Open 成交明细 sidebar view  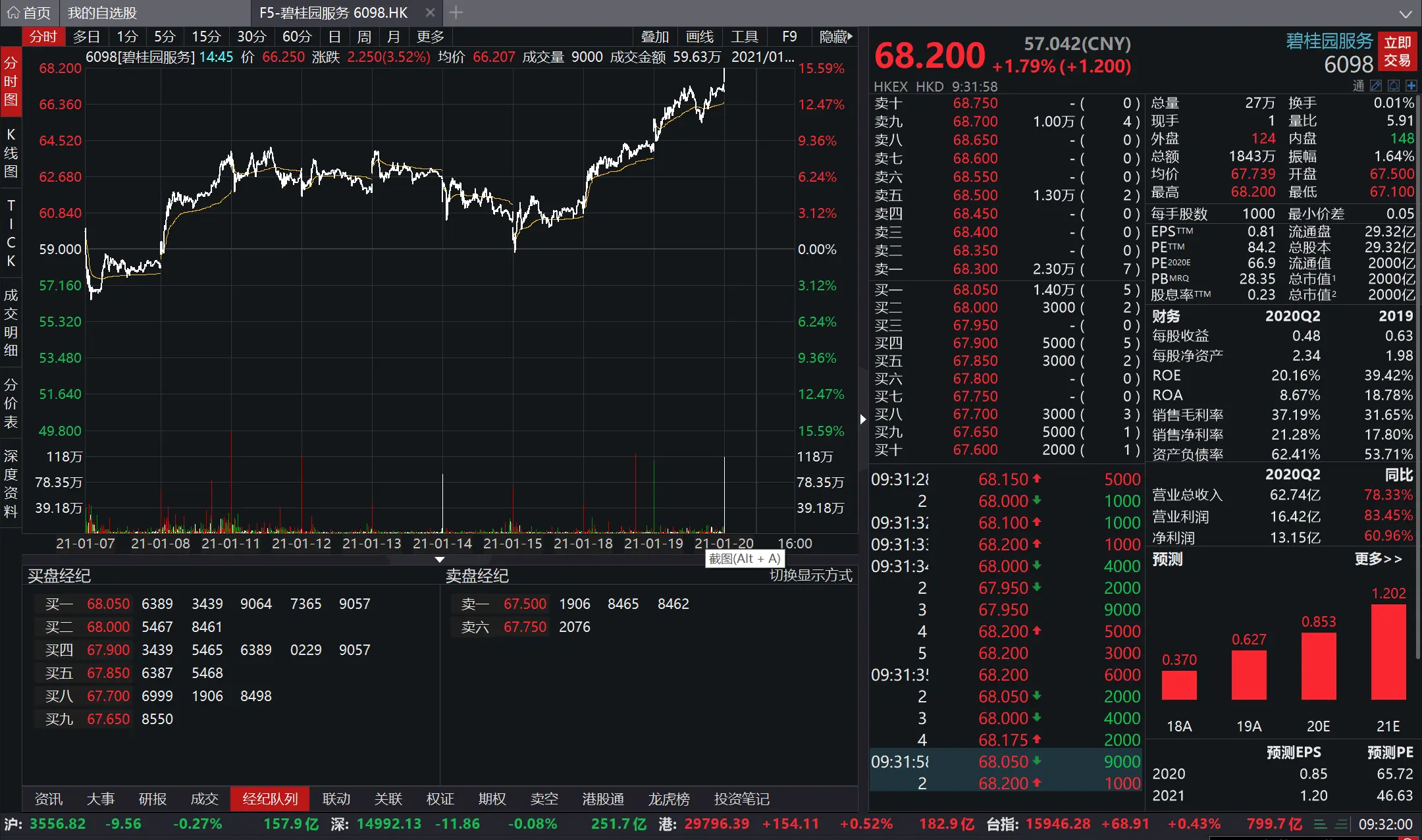coord(11,323)
